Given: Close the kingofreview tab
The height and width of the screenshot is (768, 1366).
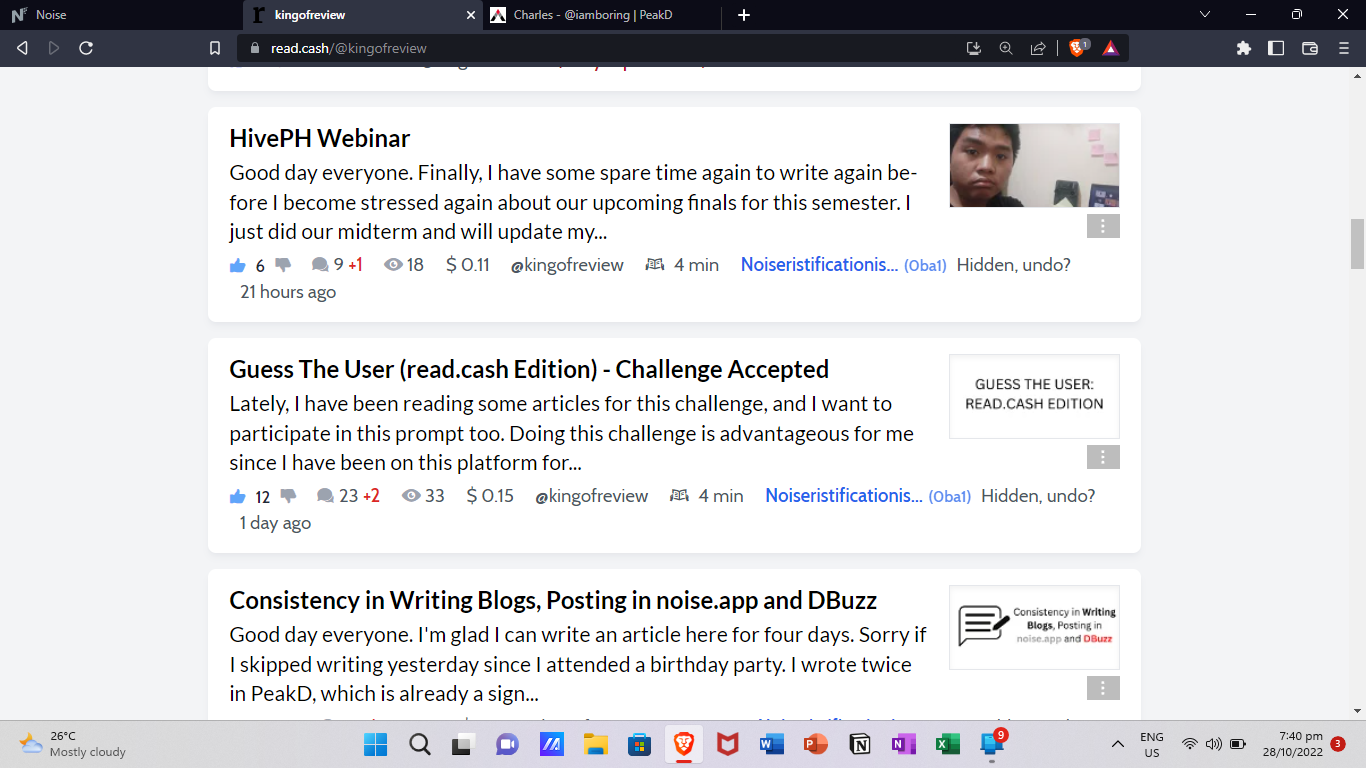Looking at the screenshot, I should [472, 15].
